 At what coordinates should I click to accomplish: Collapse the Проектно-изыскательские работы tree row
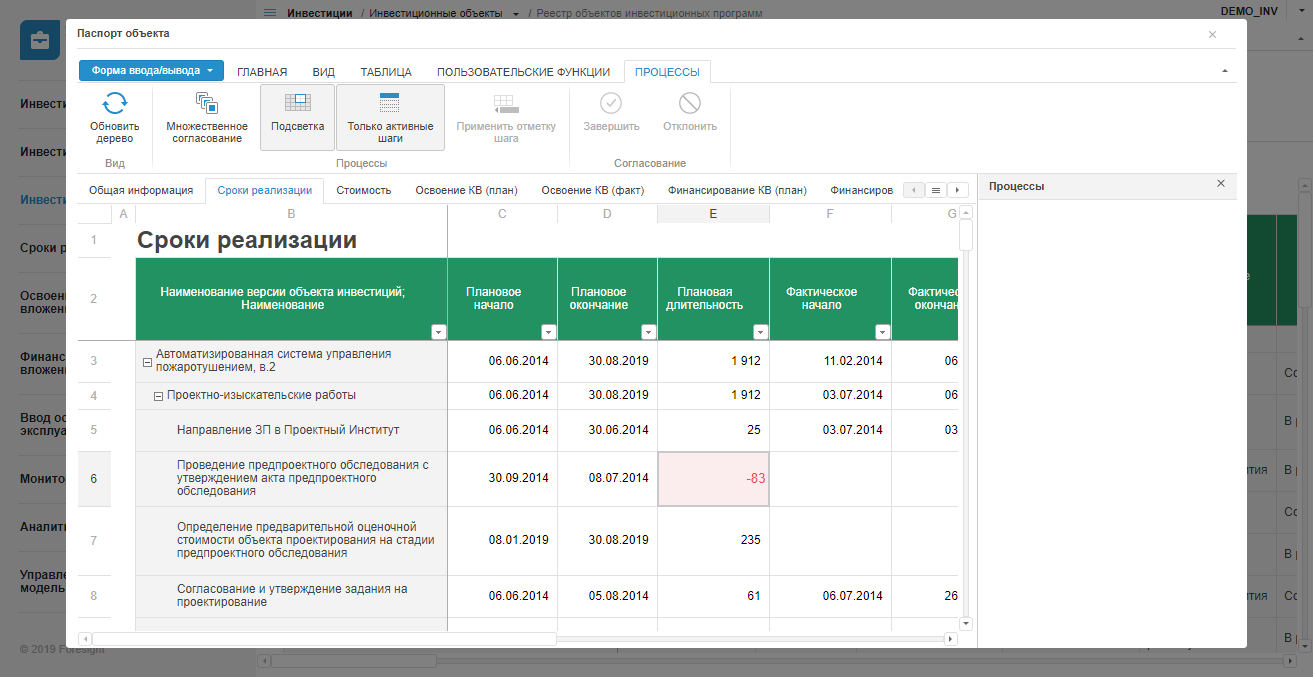point(158,396)
